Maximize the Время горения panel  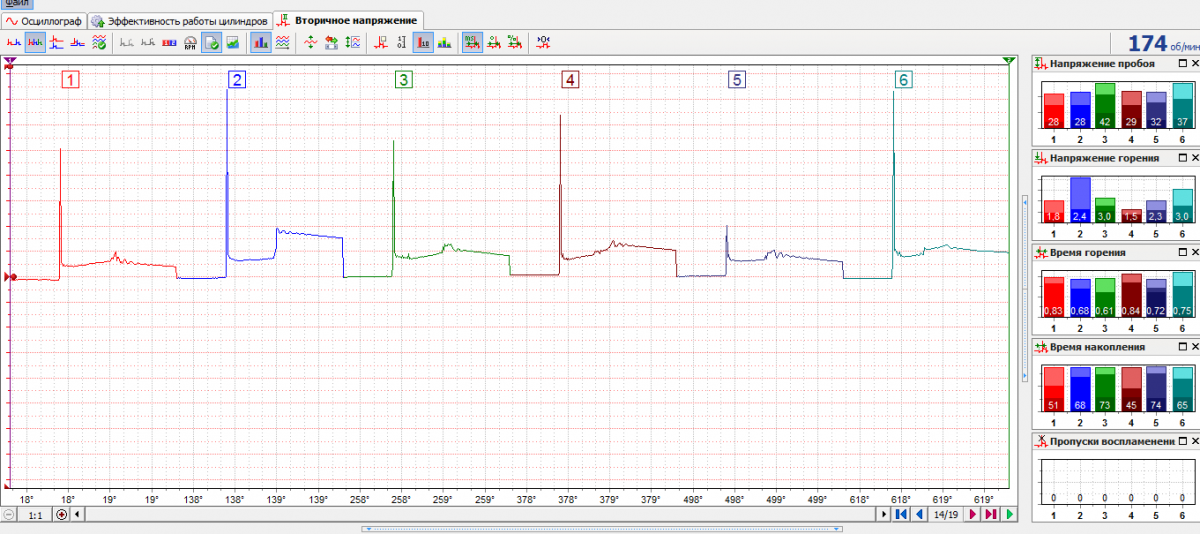point(1181,253)
